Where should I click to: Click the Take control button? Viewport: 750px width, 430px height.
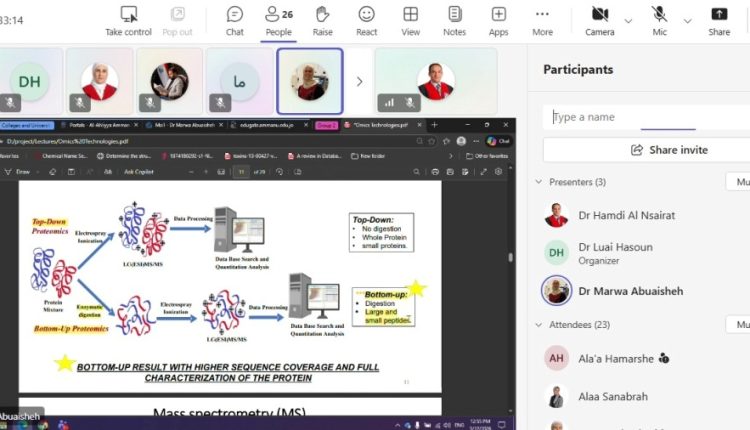128,20
